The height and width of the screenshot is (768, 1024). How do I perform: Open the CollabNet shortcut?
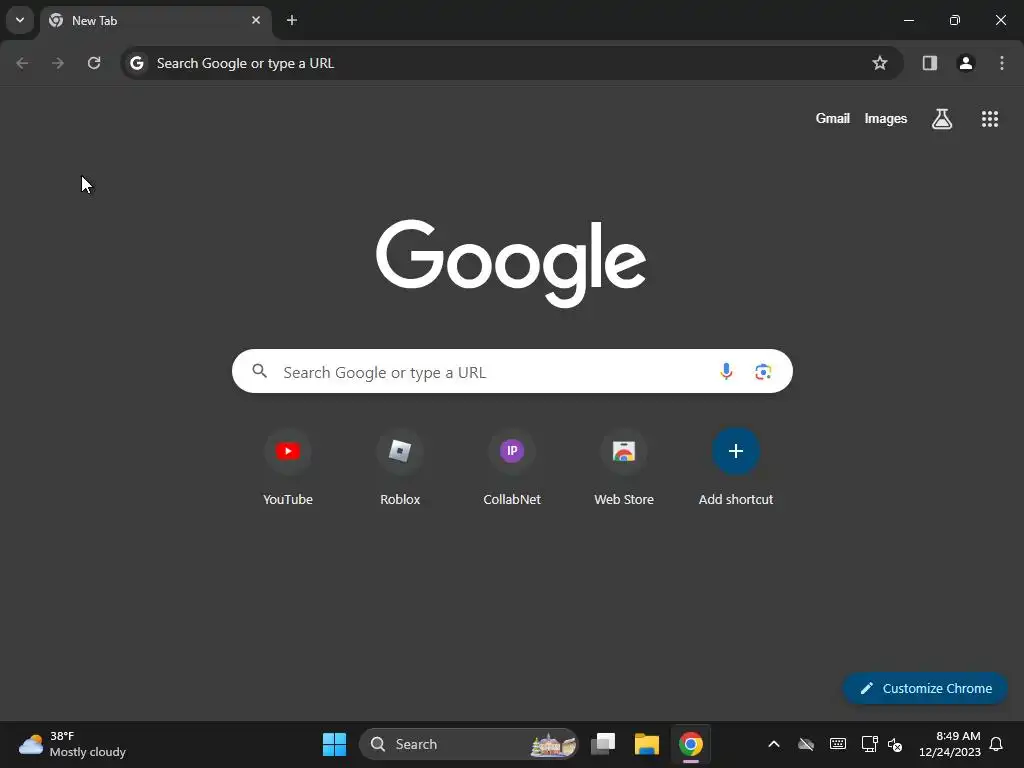[512, 468]
